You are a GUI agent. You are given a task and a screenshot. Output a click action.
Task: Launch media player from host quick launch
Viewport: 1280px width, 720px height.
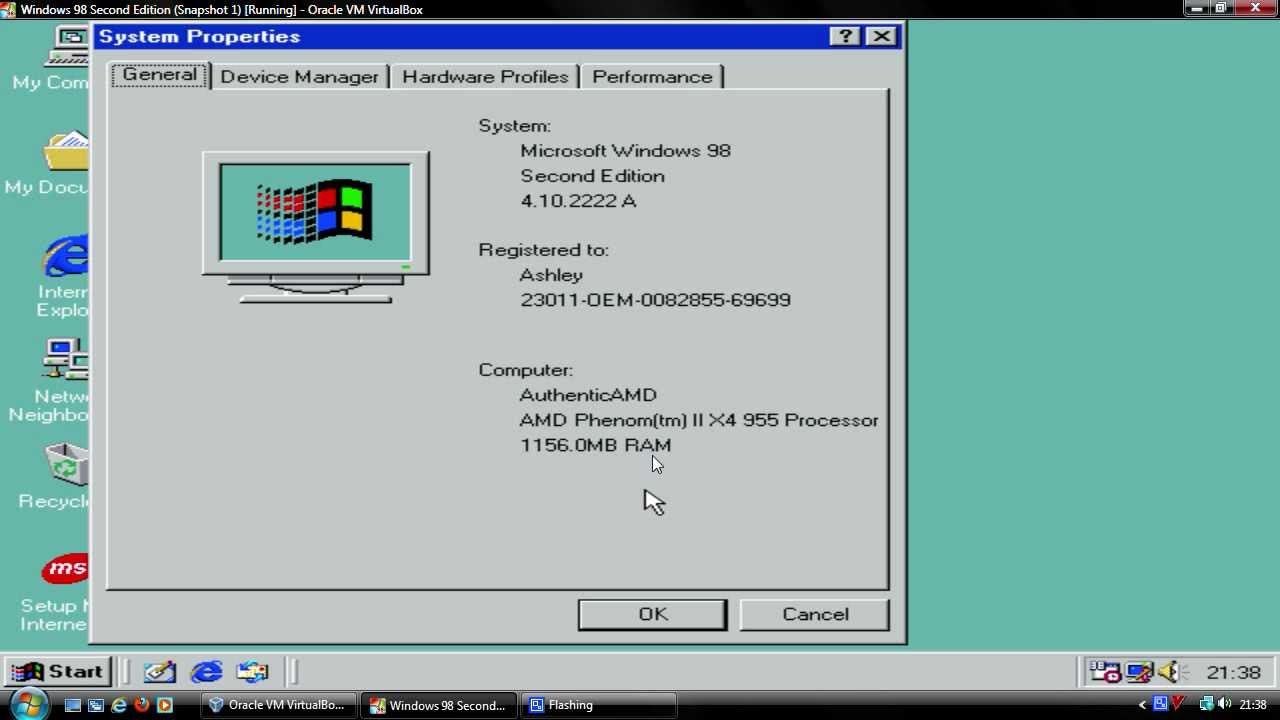[x=164, y=705]
